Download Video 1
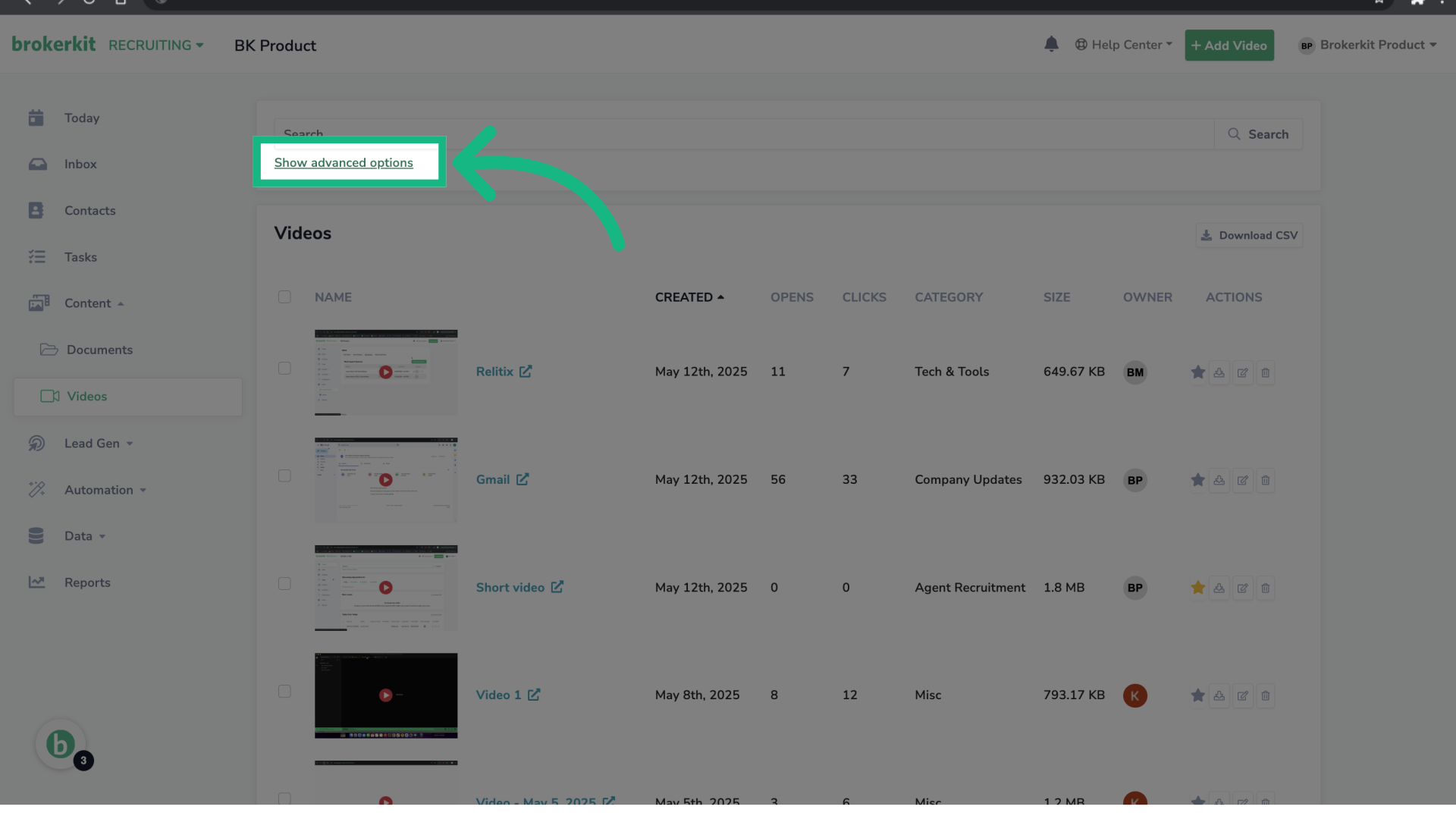 (1219, 695)
